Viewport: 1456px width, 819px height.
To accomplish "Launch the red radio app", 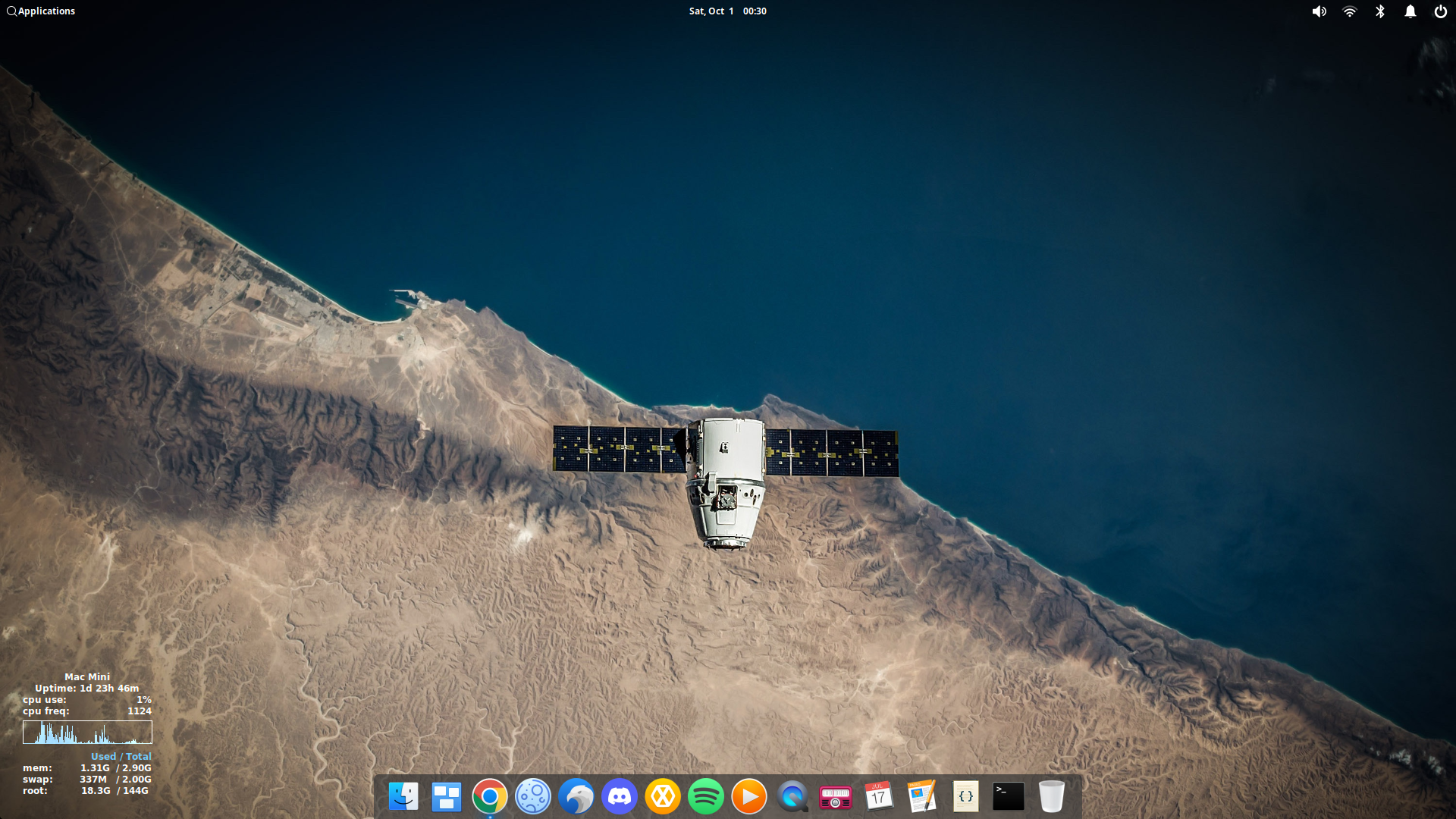I will pos(836,796).
